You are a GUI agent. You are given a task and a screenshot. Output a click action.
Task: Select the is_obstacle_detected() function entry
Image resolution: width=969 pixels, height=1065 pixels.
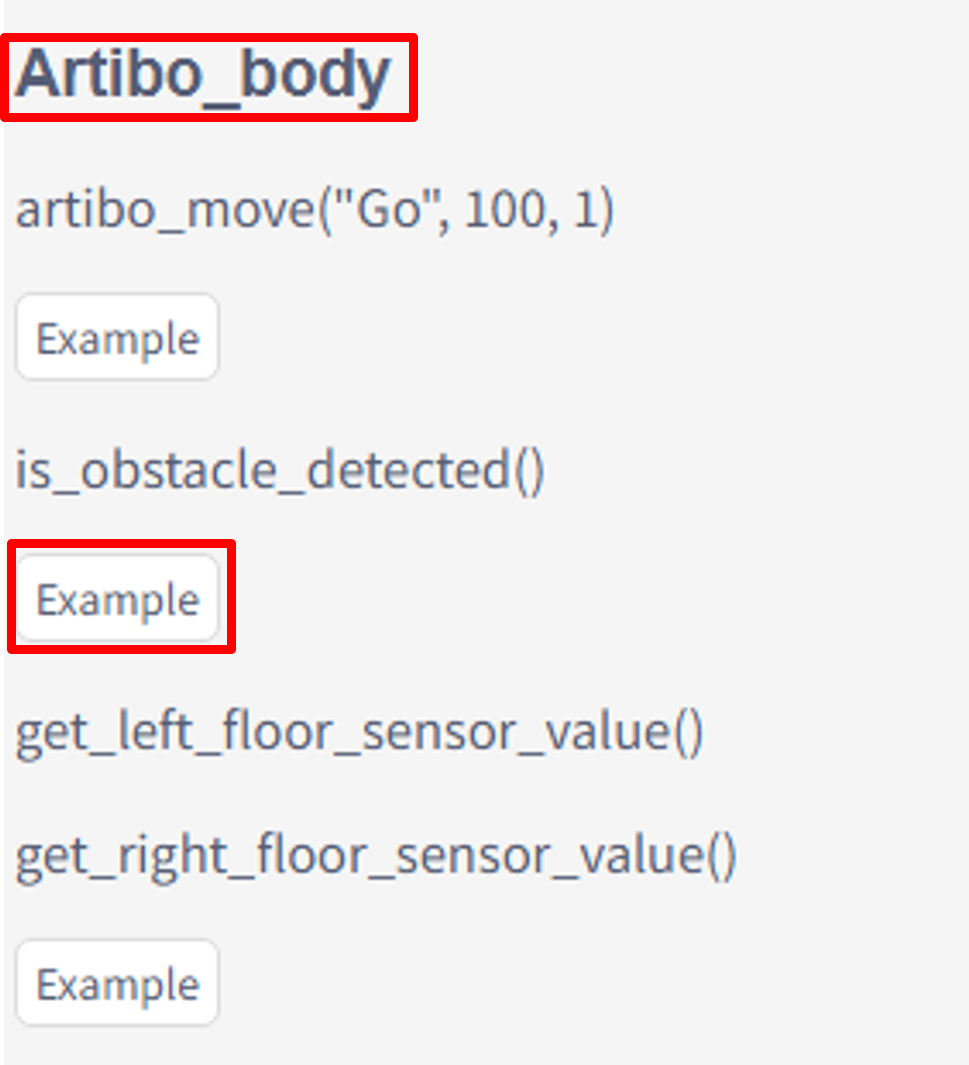[x=279, y=470]
